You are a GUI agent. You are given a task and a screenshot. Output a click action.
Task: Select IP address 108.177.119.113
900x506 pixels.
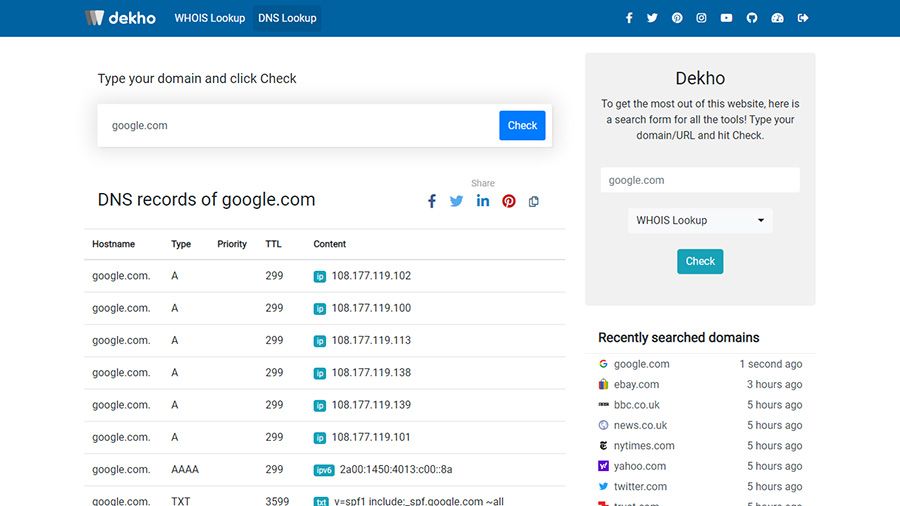coord(371,340)
